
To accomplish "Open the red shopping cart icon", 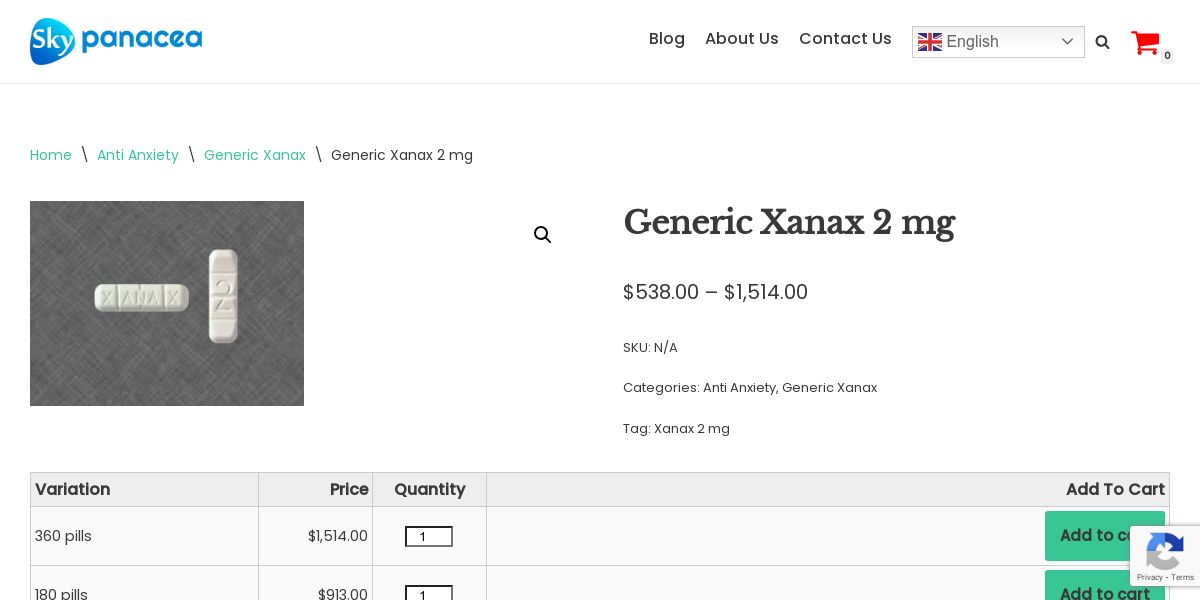I will [x=1145, y=43].
